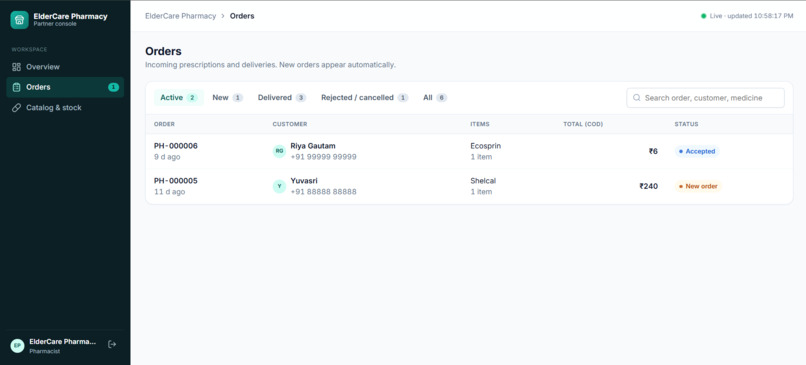Click the green Live status dot
The height and width of the screenshot is (365, 806).
pyautogui.click(x=704, y=16)
